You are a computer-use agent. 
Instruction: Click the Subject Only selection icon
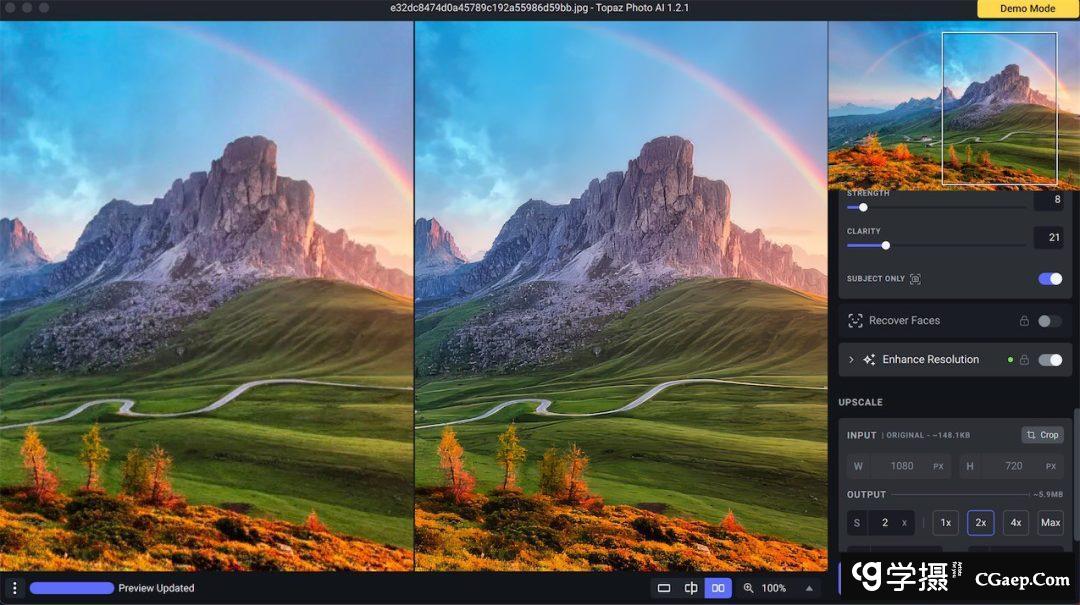[915, 279]
